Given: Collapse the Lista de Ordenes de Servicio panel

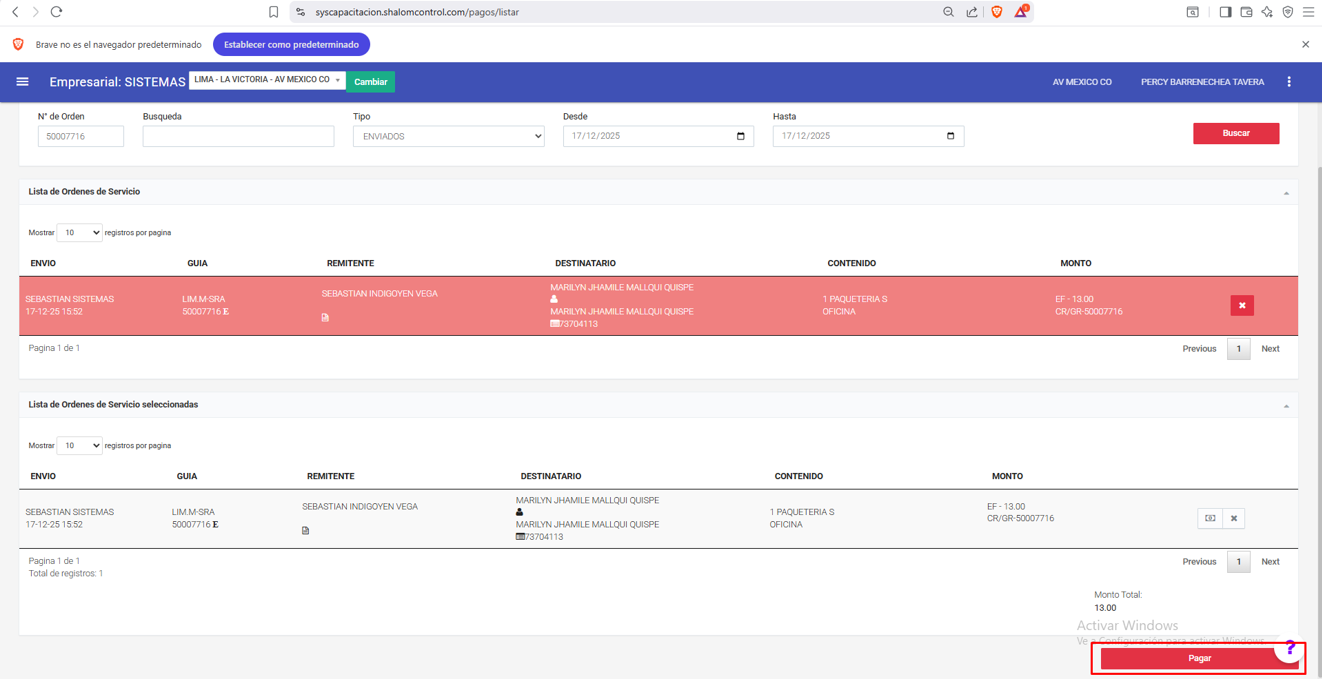Looking at the screenshot, I should point(1286,193).
